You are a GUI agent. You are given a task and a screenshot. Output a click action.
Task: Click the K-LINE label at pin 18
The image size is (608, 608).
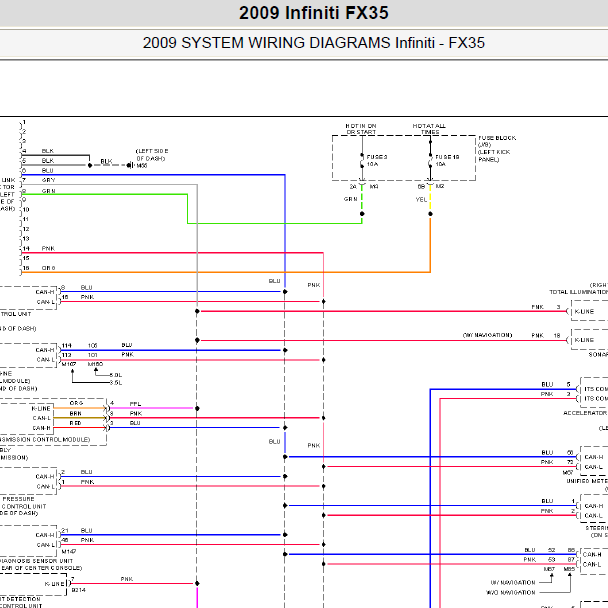tap(584, 340)
